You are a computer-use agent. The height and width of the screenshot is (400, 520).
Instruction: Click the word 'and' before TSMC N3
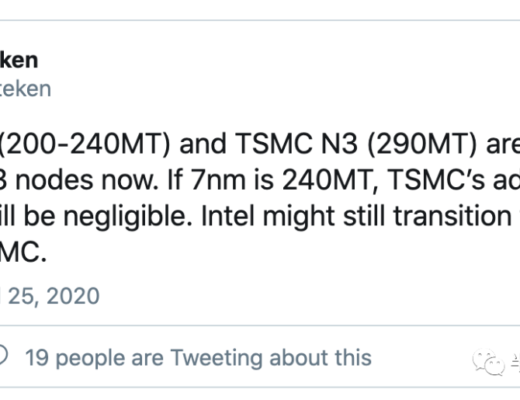tap(203, 144)
